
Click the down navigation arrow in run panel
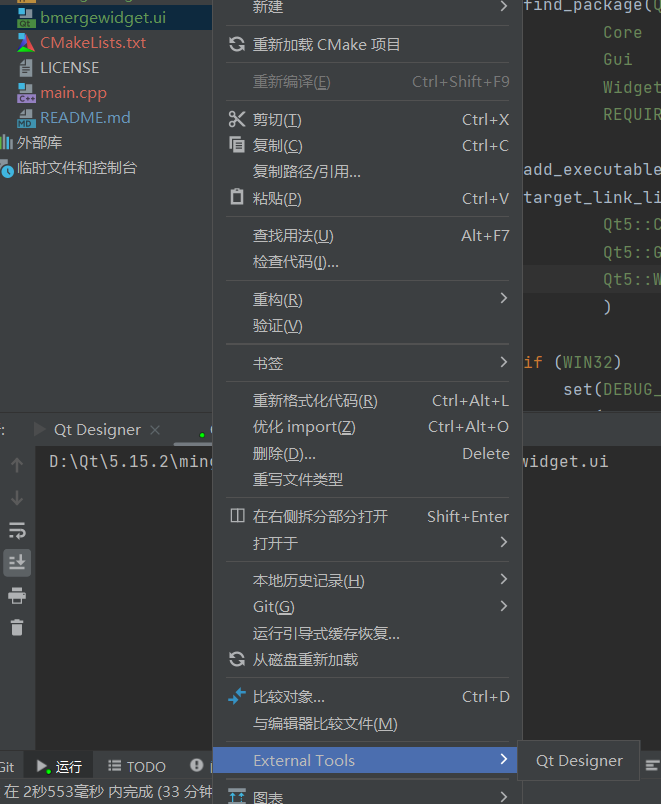point(16,497)
